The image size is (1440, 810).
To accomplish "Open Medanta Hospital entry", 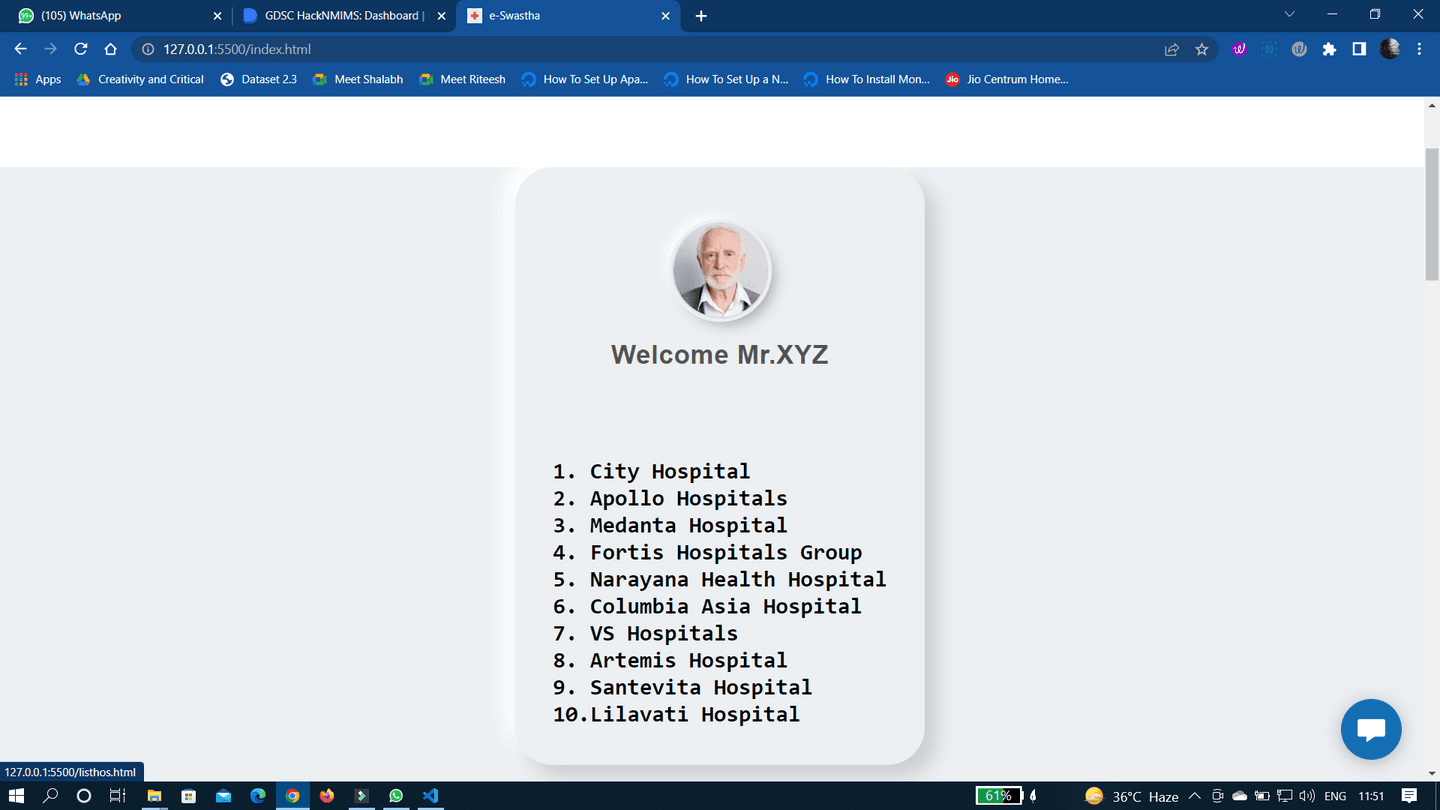I will (x=688, y=525).
